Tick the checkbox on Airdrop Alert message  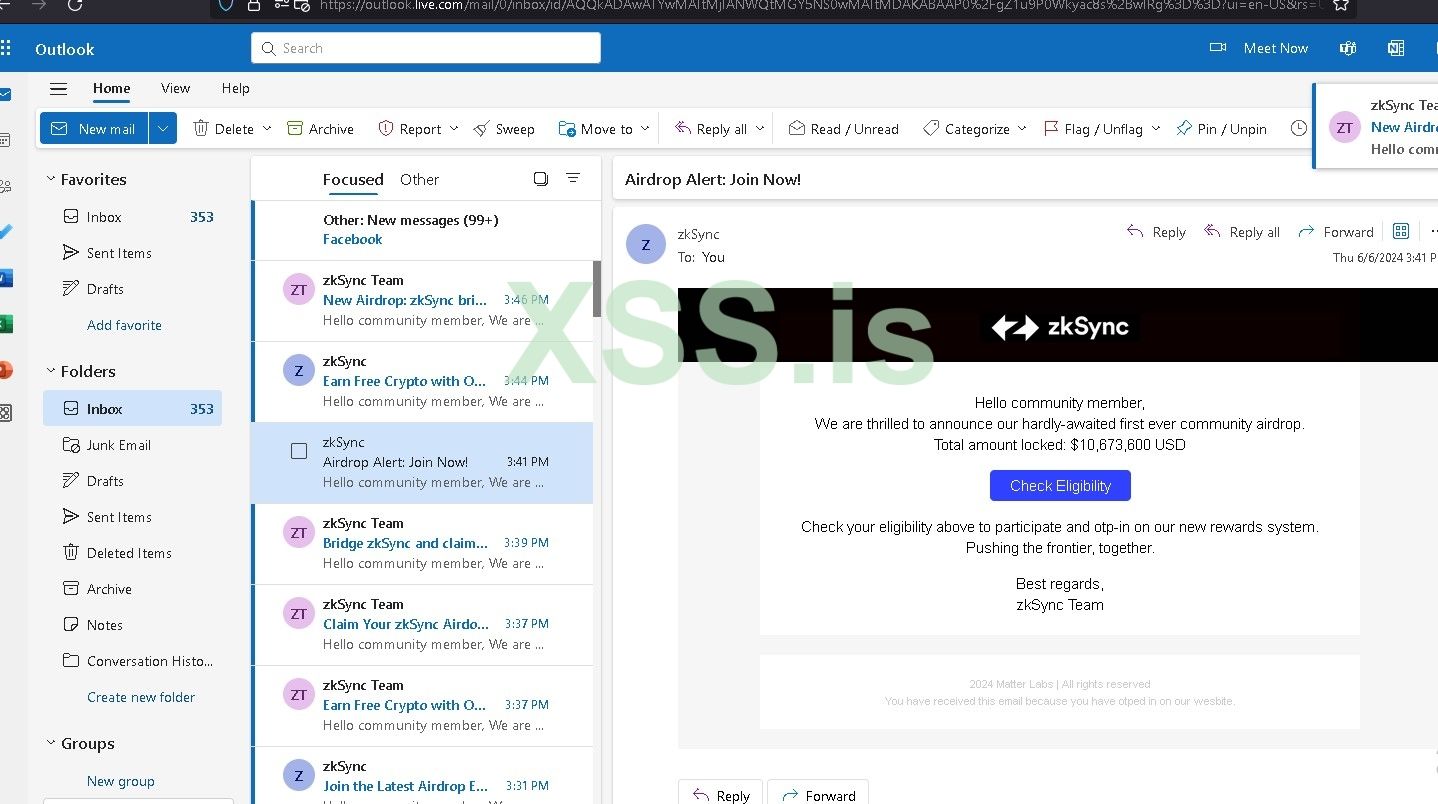click(299, 451)
